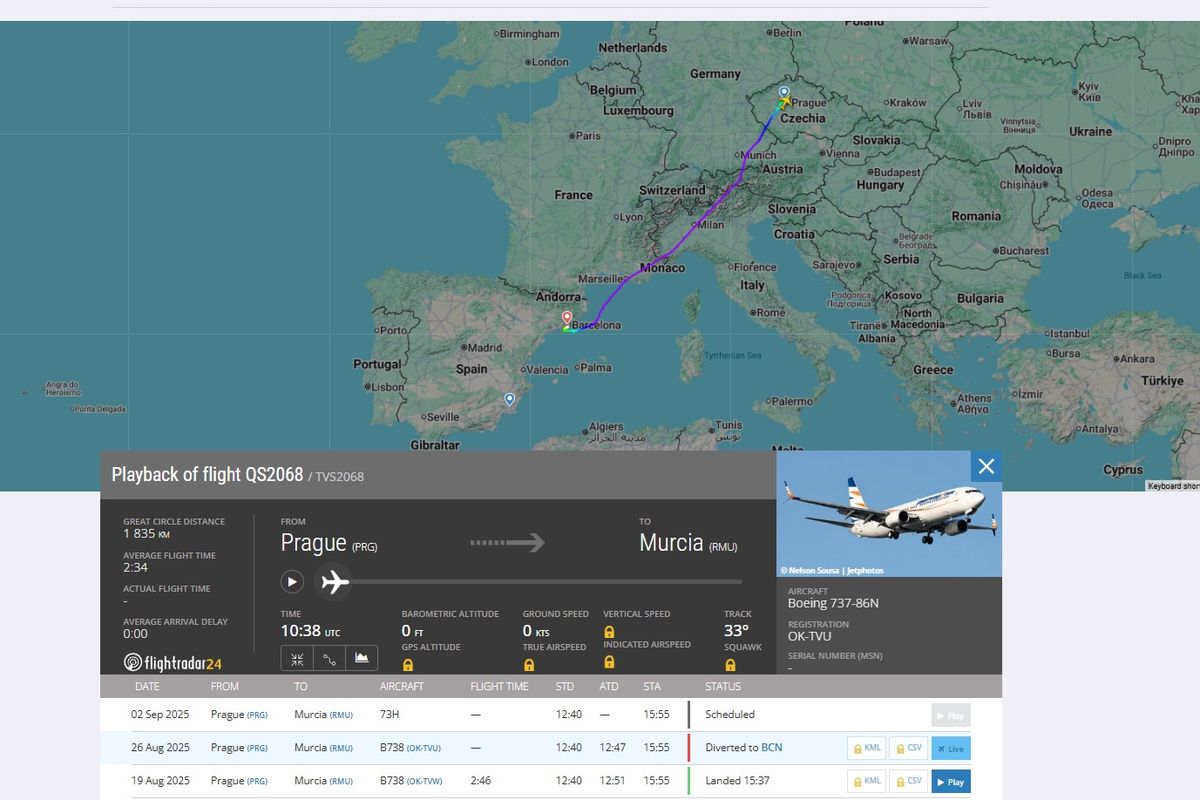Select the 26 Aug 2025 date cell
1200x800 pixels.
[x=160, y=748]
